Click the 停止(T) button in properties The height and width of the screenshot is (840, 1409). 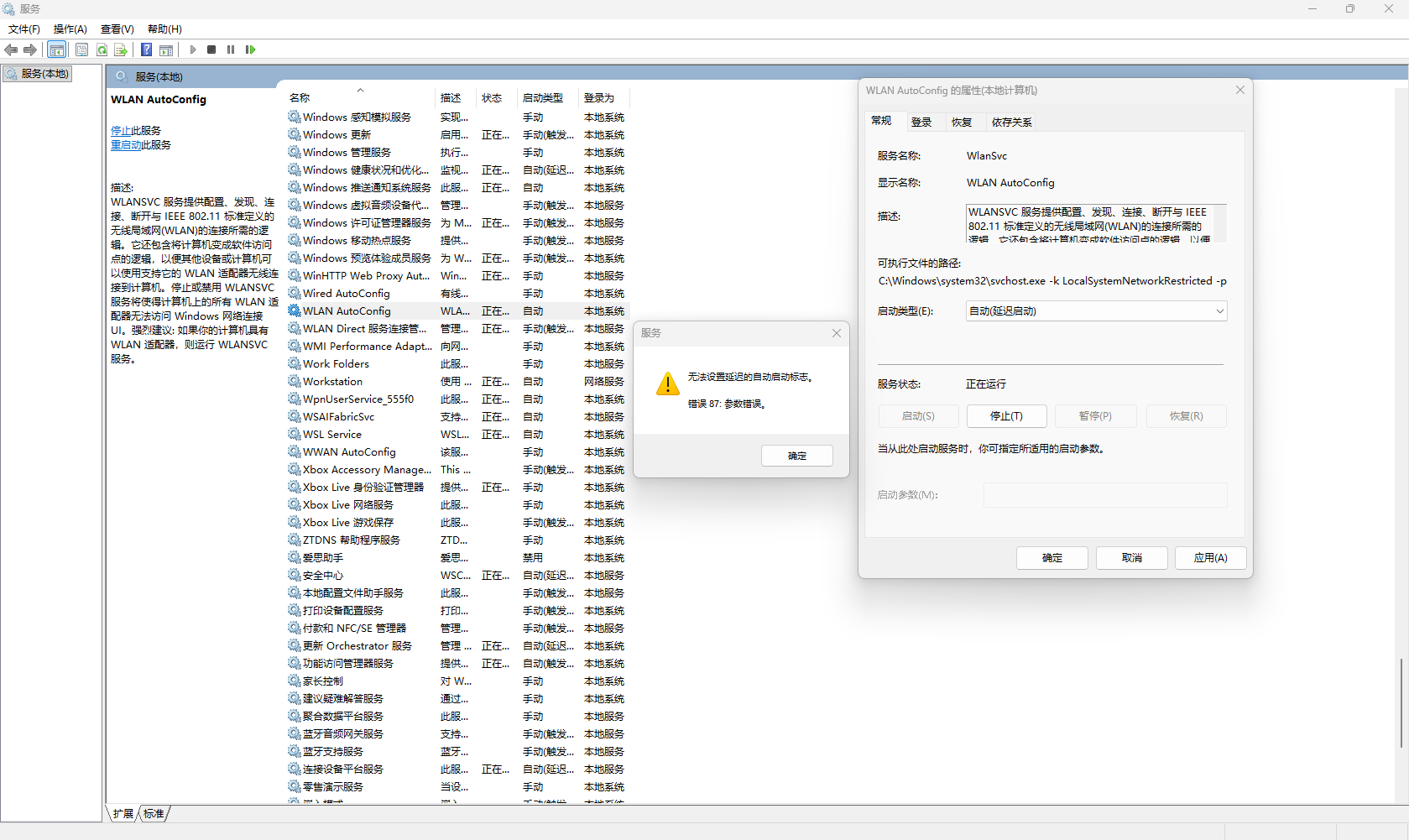click(x=1006, y=416)
